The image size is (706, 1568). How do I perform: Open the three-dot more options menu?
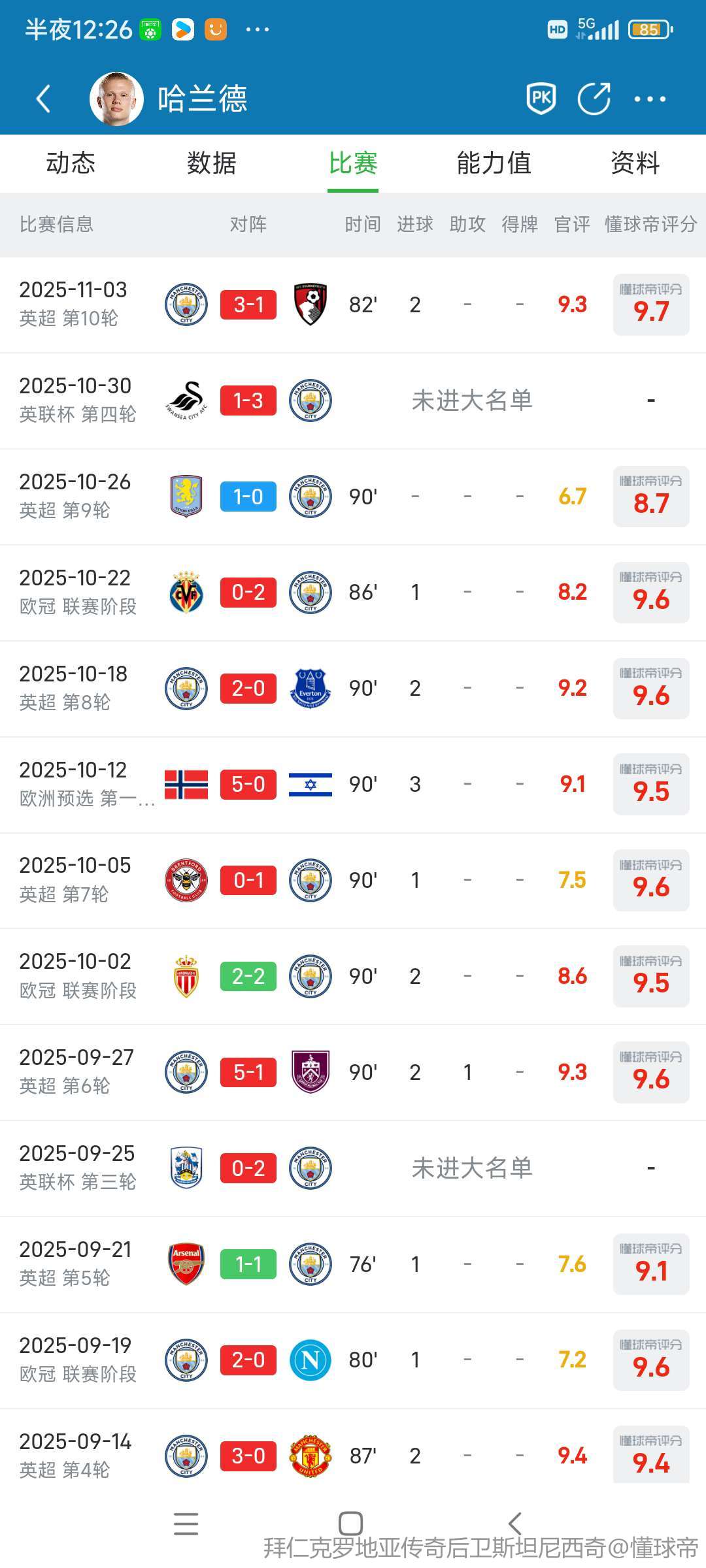click(650, 99)
